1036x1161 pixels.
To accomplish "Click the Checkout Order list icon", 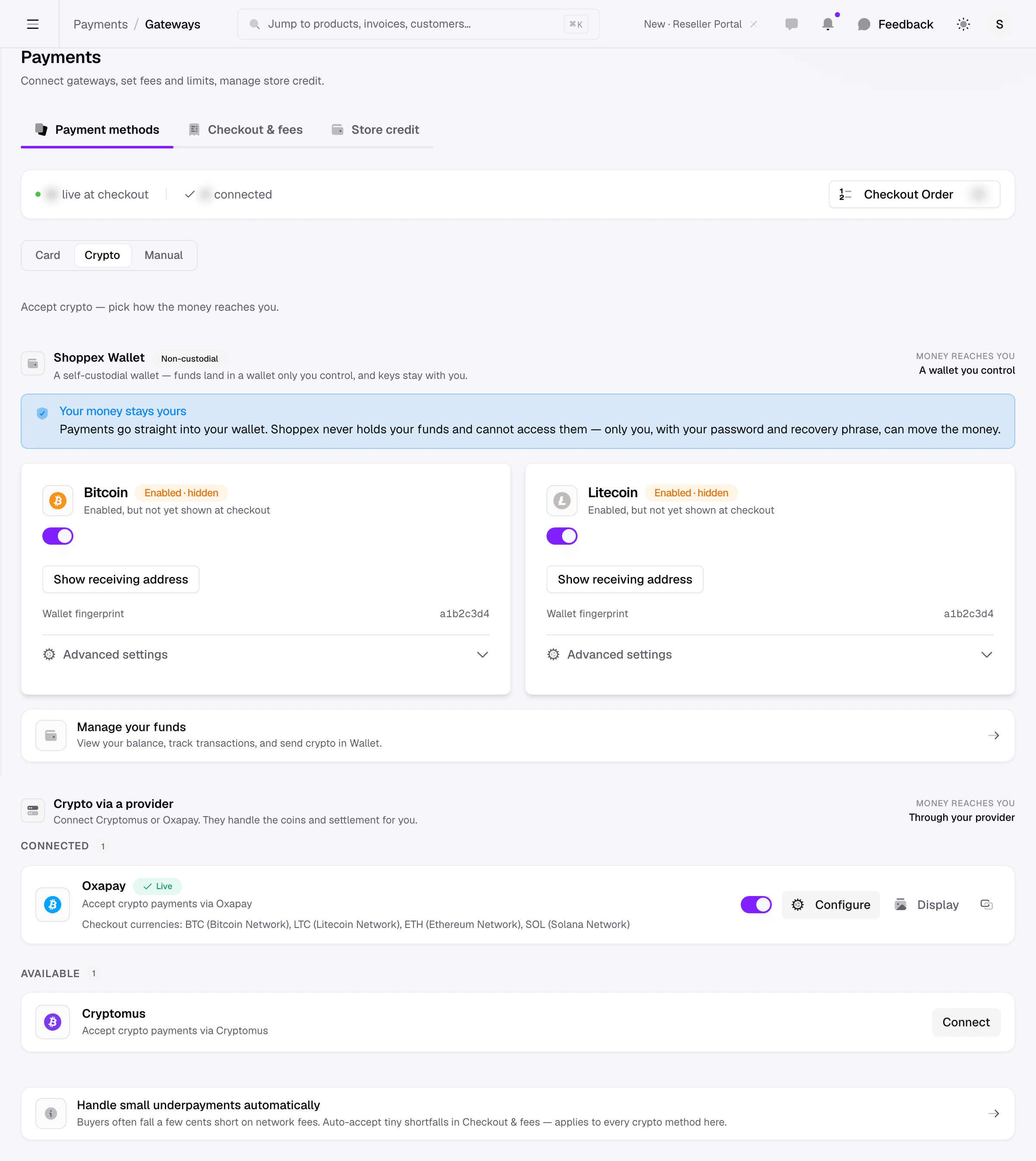I will point(845,194).
